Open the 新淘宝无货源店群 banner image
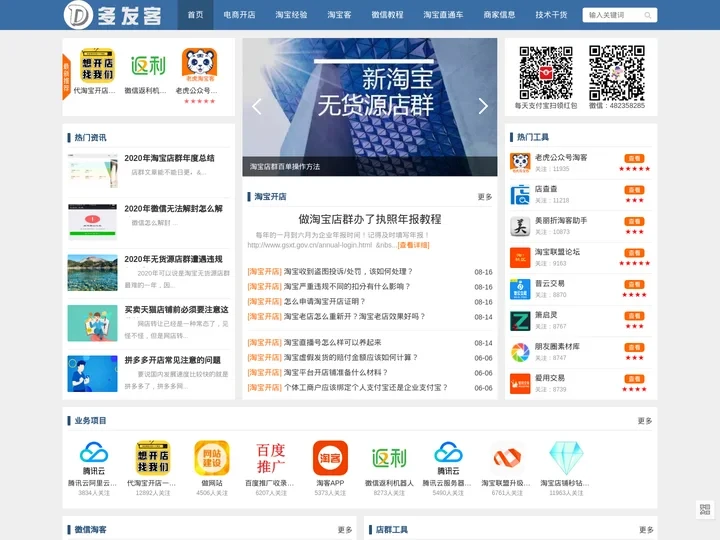The image size is (720, 540). [370, 107]
